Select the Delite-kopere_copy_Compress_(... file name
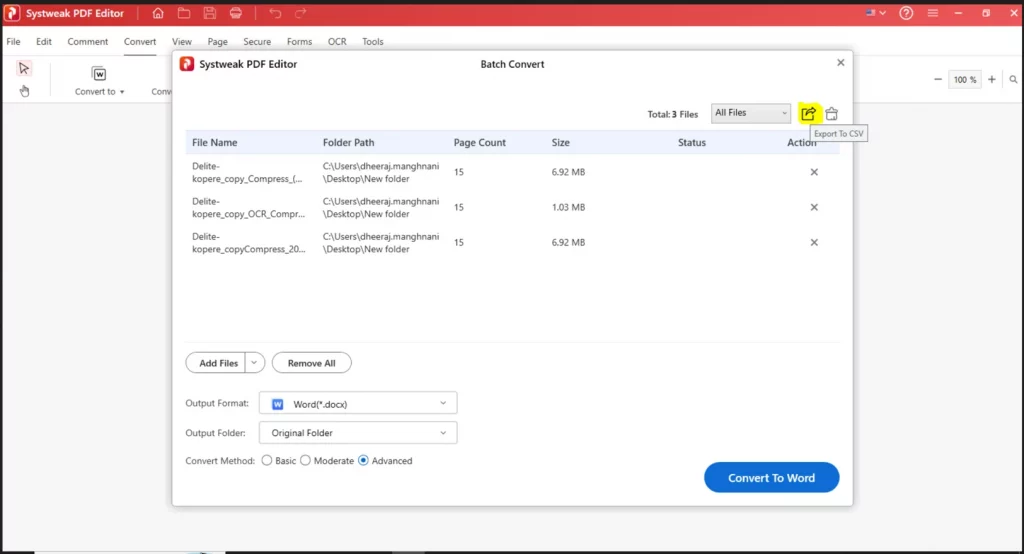 247,172
